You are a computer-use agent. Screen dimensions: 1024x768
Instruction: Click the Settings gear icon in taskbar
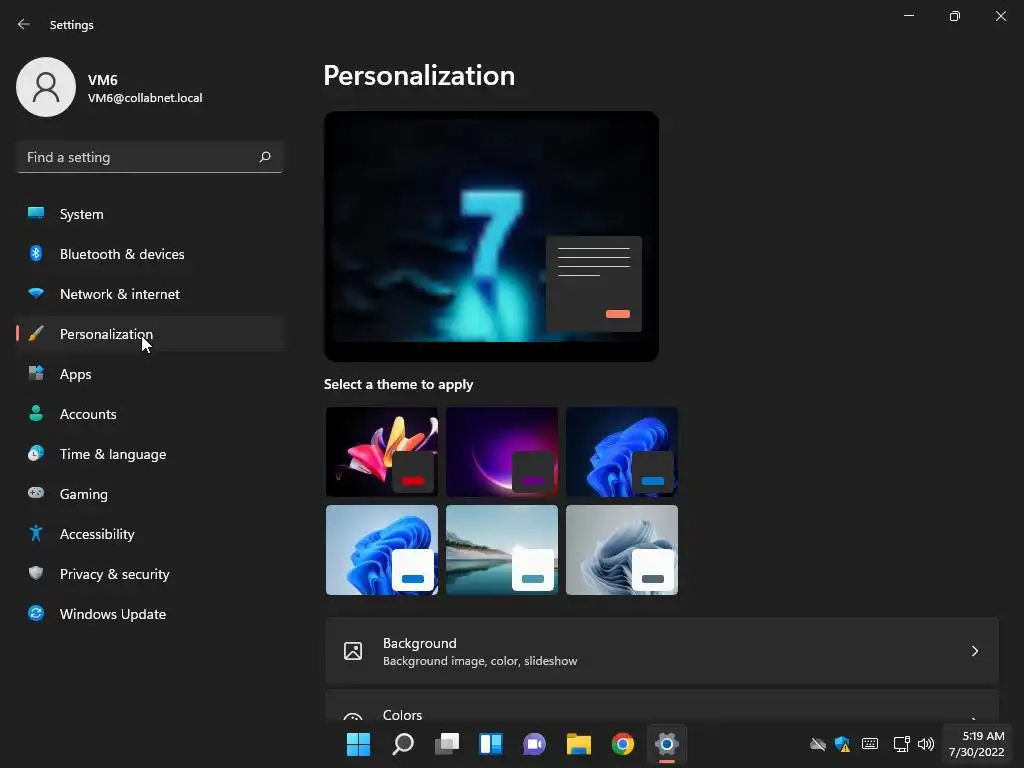(x=667, y=744)
